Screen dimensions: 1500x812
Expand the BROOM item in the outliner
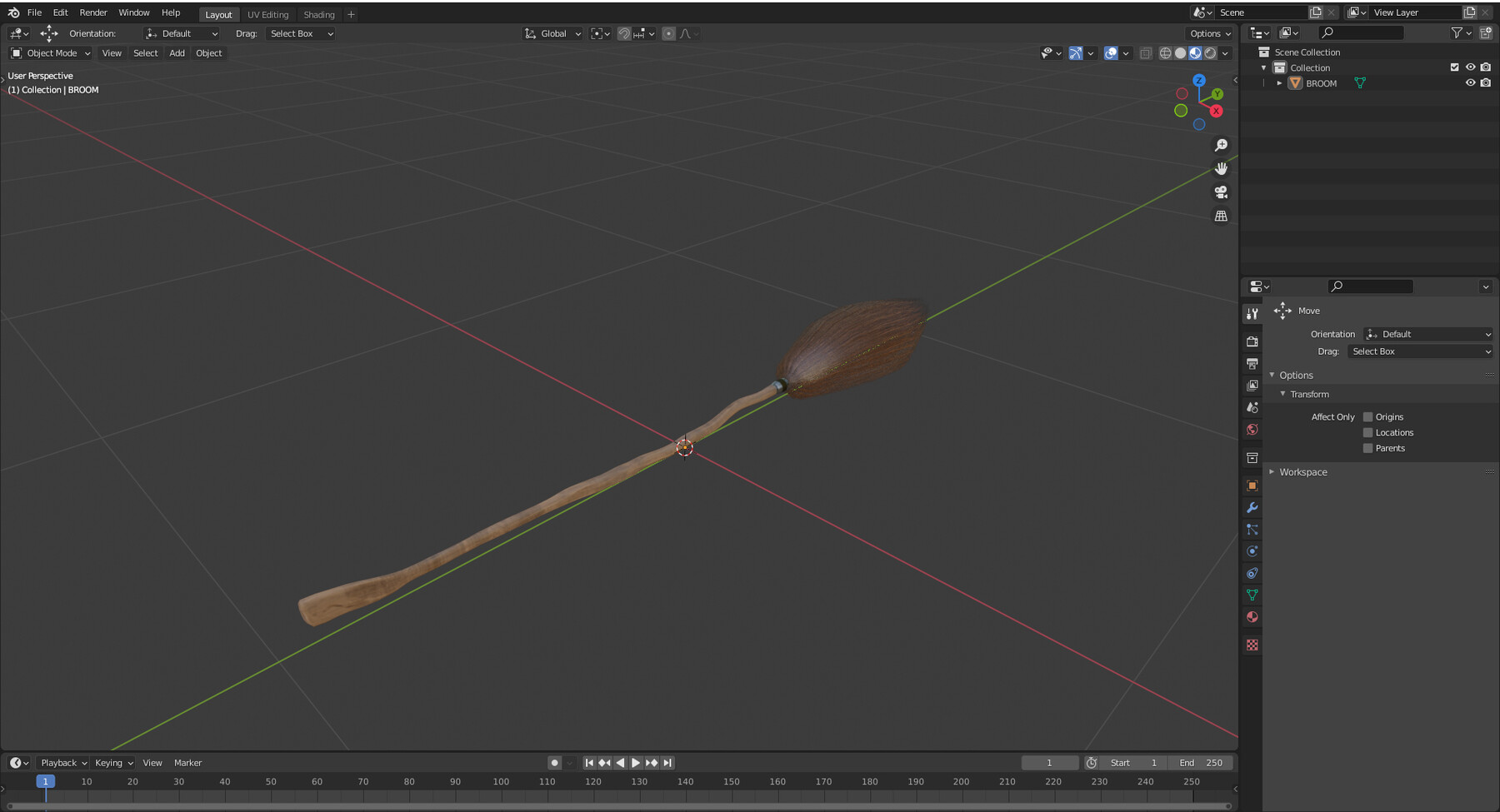coord(1279,83)
